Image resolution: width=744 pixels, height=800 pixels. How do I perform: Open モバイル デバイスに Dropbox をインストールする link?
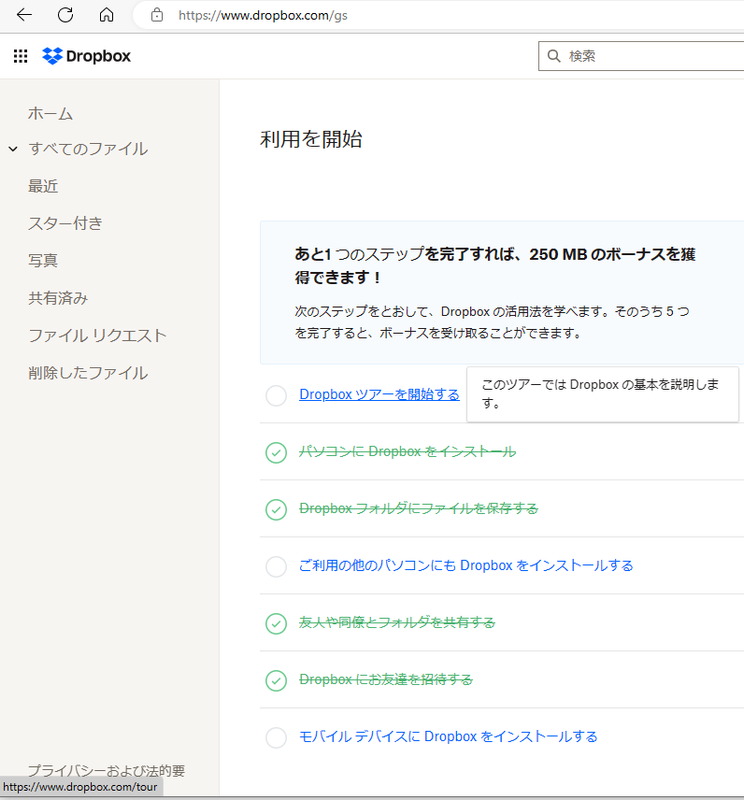[x=448, y=737]
